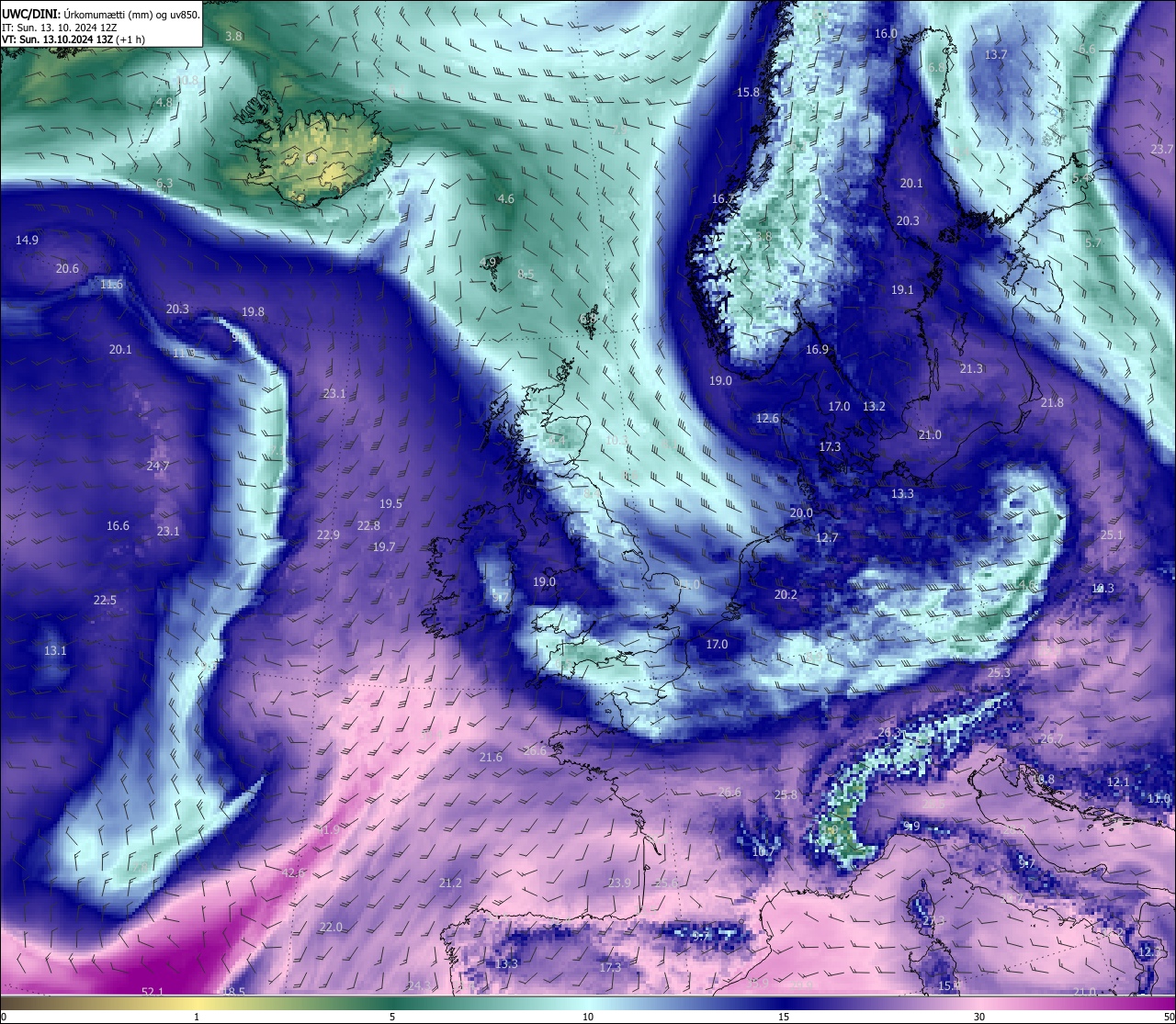The height and width of the screenshot is (1024, 1176).
Task: Click the map value "23.9"
Action: pyautogui.click(x=619, y=883)
